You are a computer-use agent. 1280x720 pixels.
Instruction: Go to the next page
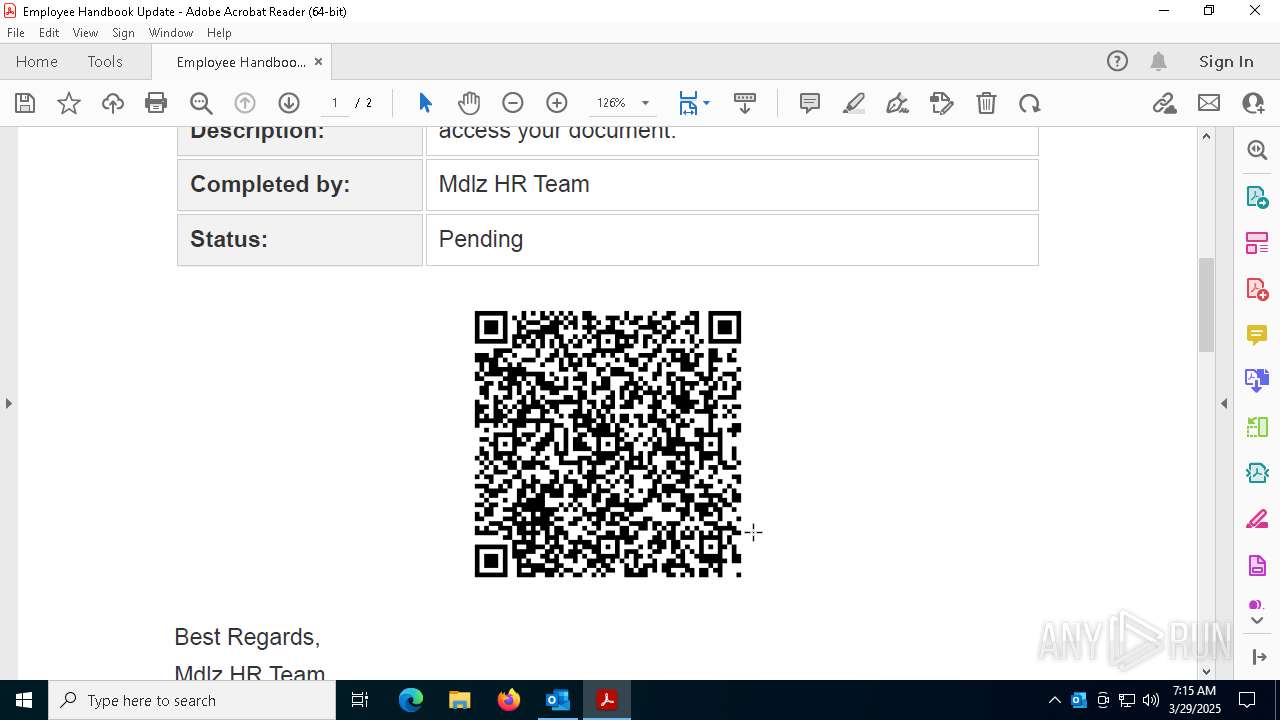(289, 103)
